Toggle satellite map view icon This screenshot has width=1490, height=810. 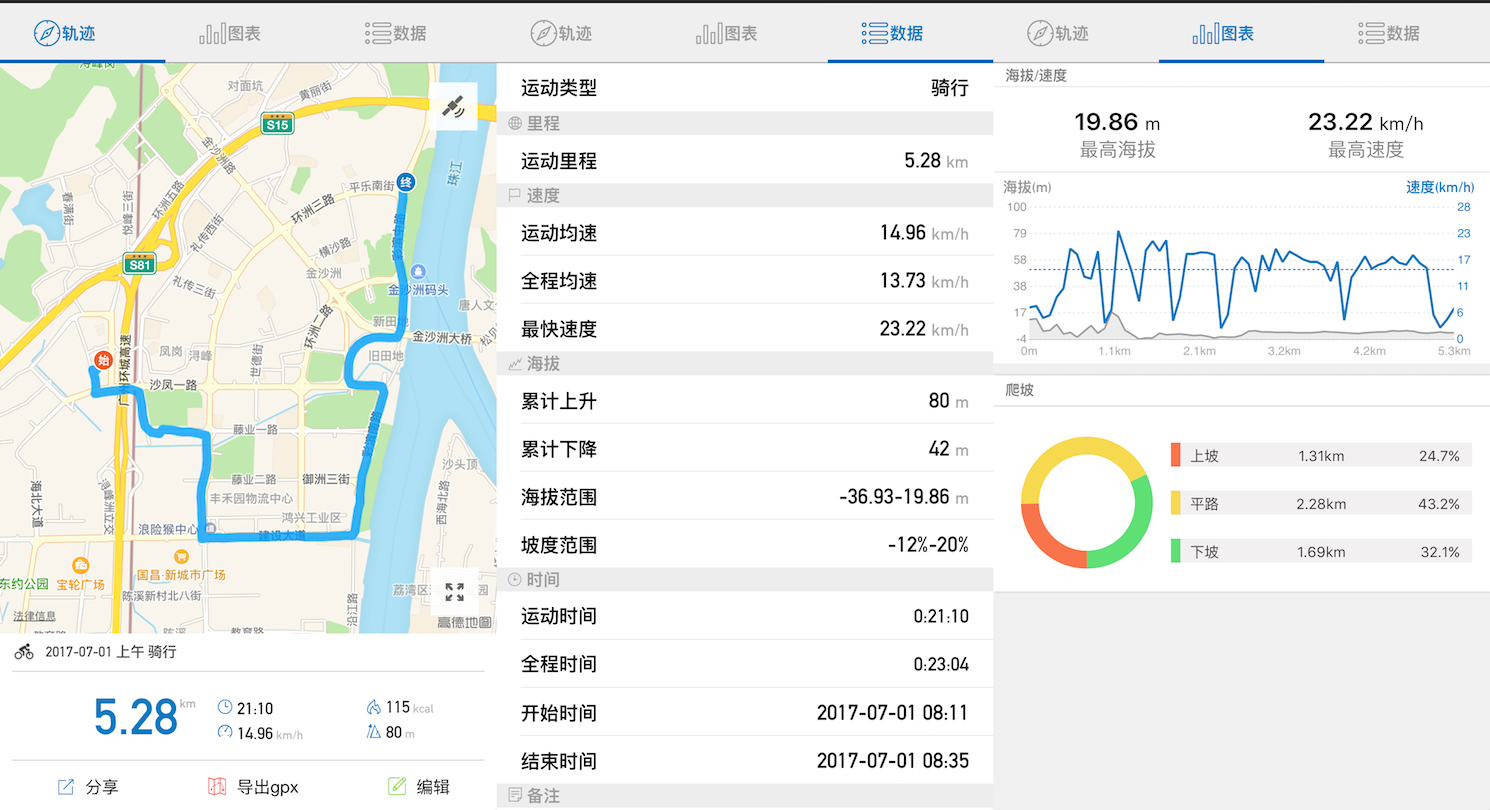tap(454, 106)
